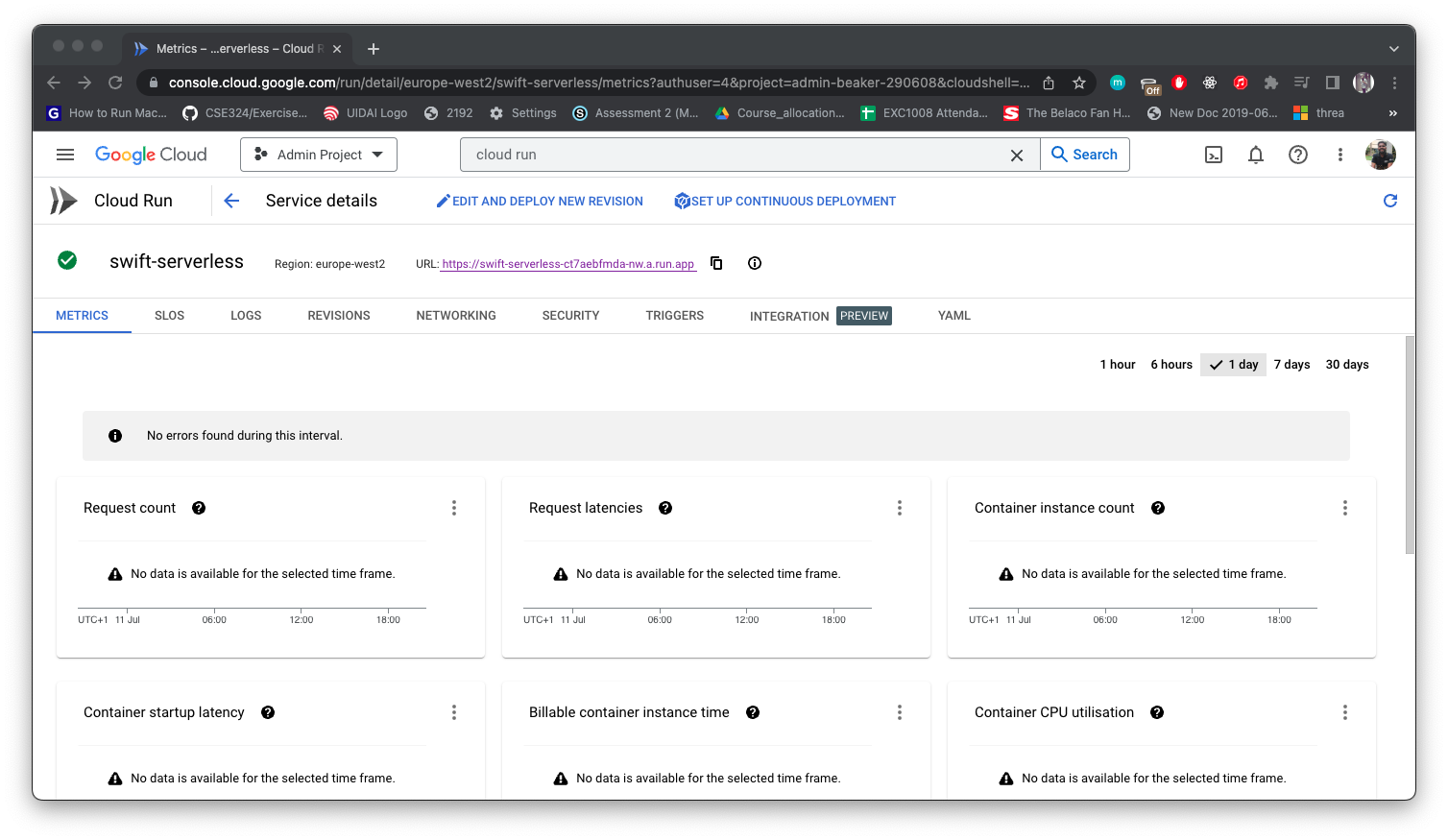Open the main navigation hamburger menu
The height and width of the screenshot is (840, 1448).
pyautogui.click(x=65, y=155)
